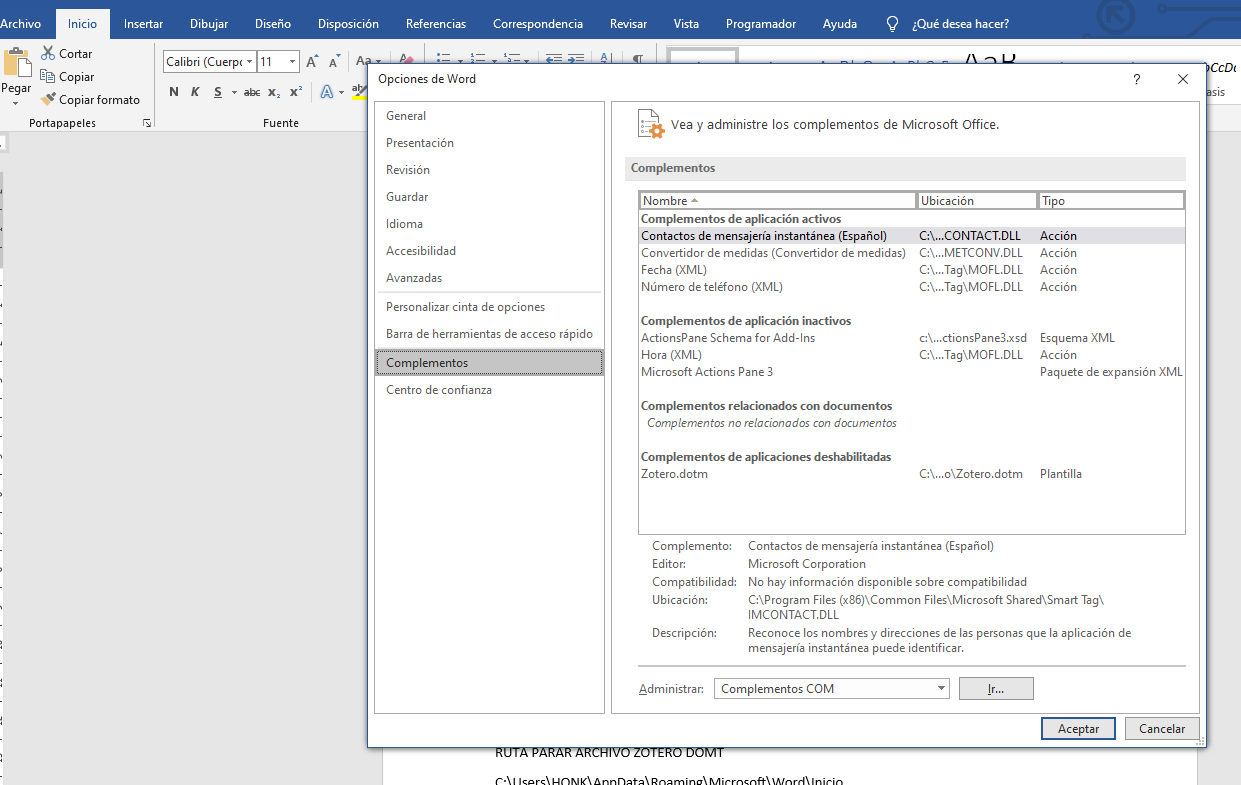The width and height of the screenshot is (1241, 785).
Task: Click the Ir... button
Action: pos(996,688)
